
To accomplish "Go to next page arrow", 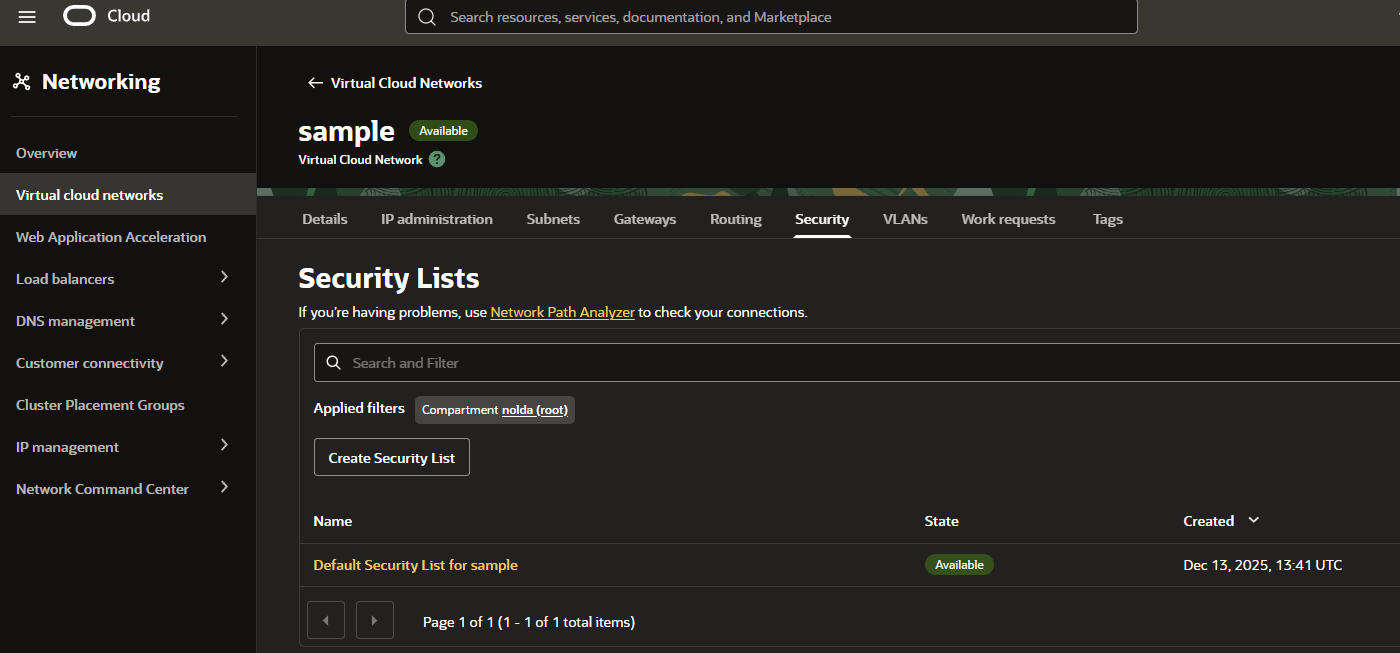I will tap(375, 621).
